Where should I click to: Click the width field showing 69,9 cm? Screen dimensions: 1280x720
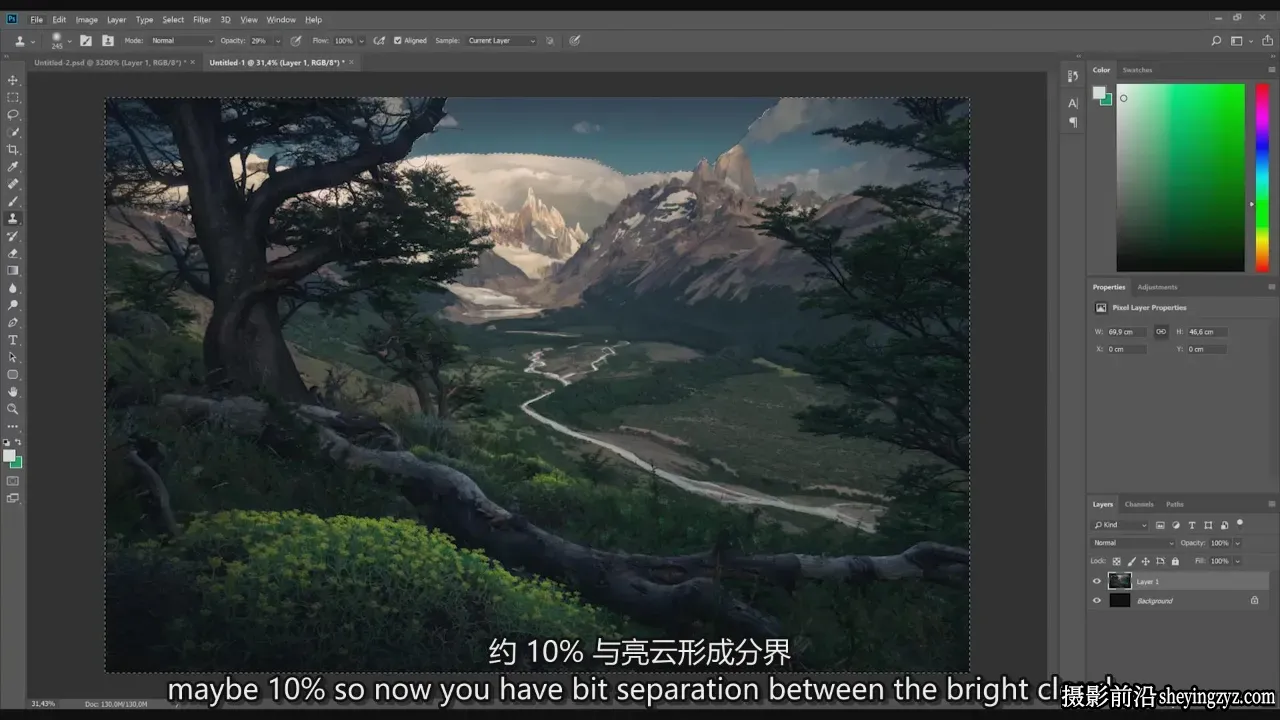tap(1126, 332)
